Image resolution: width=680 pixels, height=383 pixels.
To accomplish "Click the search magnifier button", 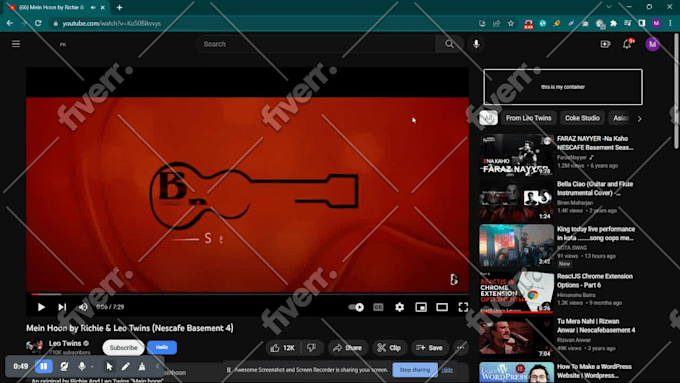I will pos(449,44).
